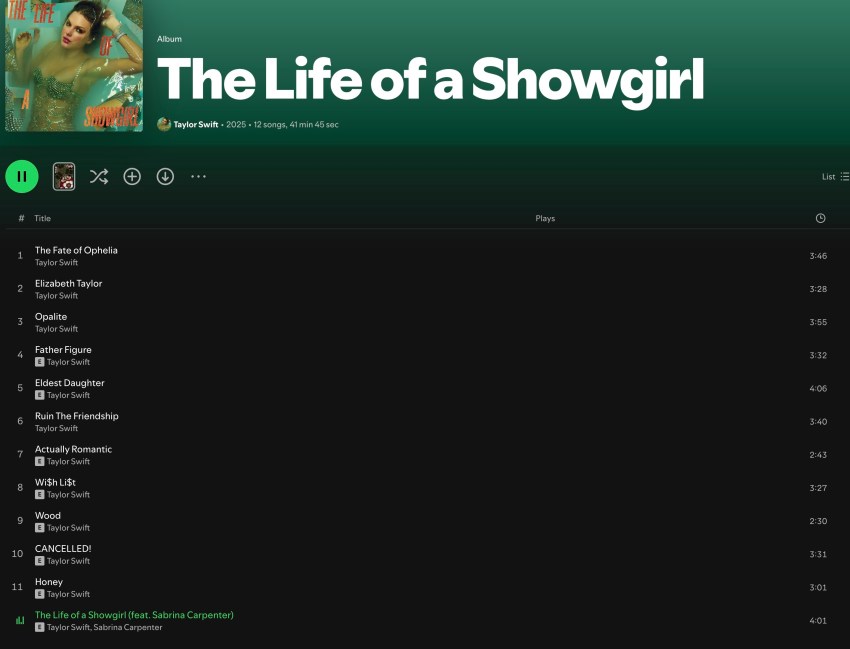Click the explicit badge on Wi$h Li$t
The width and height of the screenshot is (850, 649).
(40, 494)
